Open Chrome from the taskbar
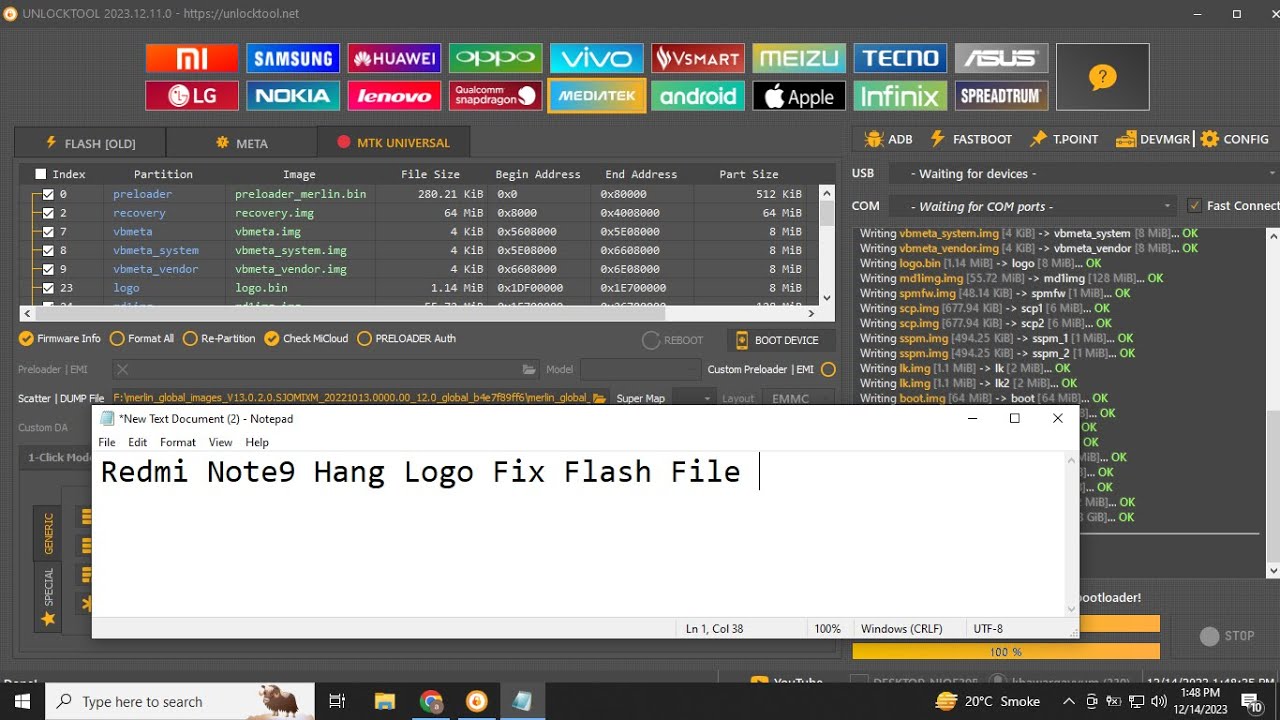 coord(432,701)
